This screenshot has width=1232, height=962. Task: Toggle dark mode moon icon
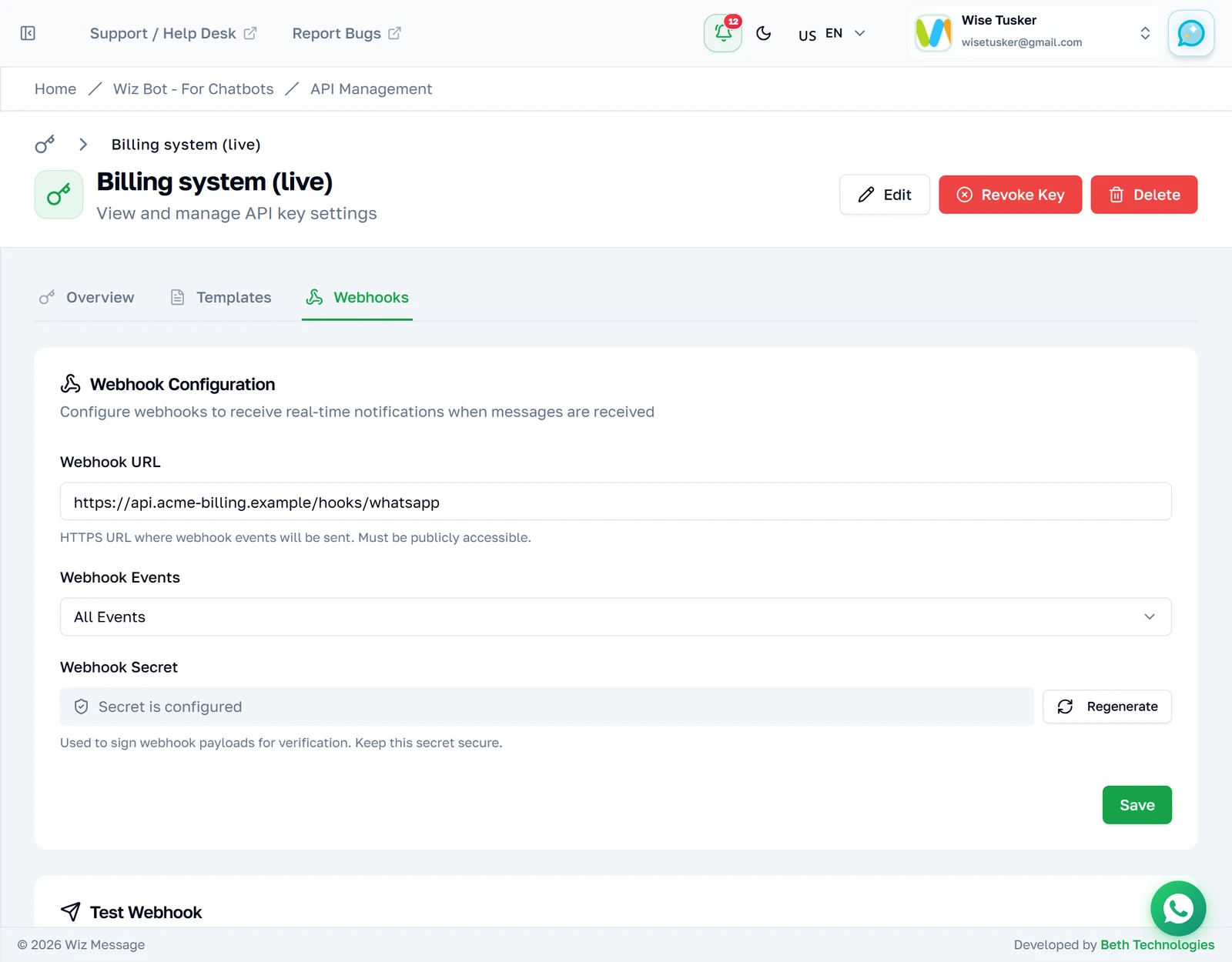[764, 33]
